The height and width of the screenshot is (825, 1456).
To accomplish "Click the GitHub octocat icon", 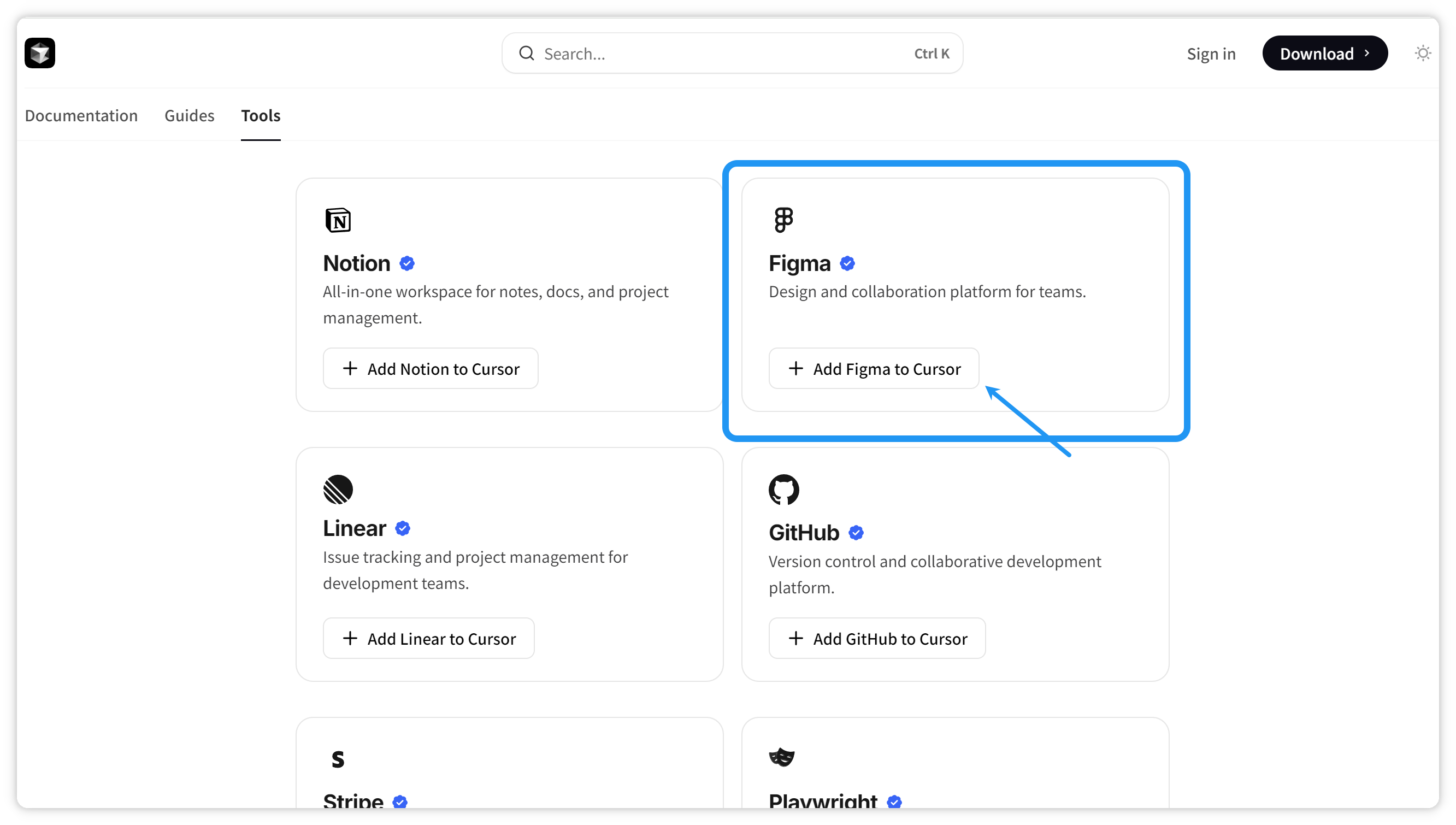I will click(783, 490).
